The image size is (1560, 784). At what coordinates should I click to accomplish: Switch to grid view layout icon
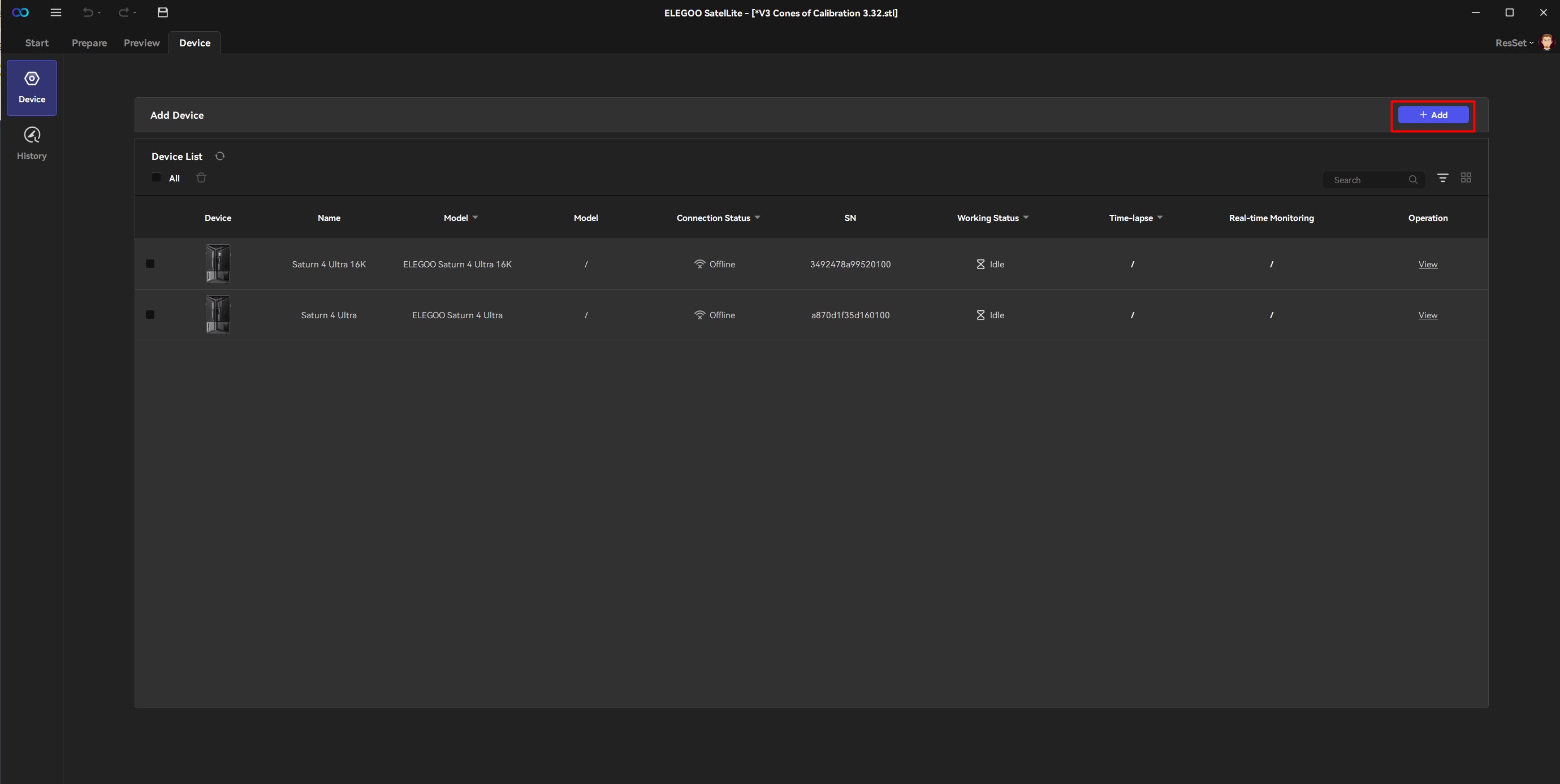tap(1466, 177)
